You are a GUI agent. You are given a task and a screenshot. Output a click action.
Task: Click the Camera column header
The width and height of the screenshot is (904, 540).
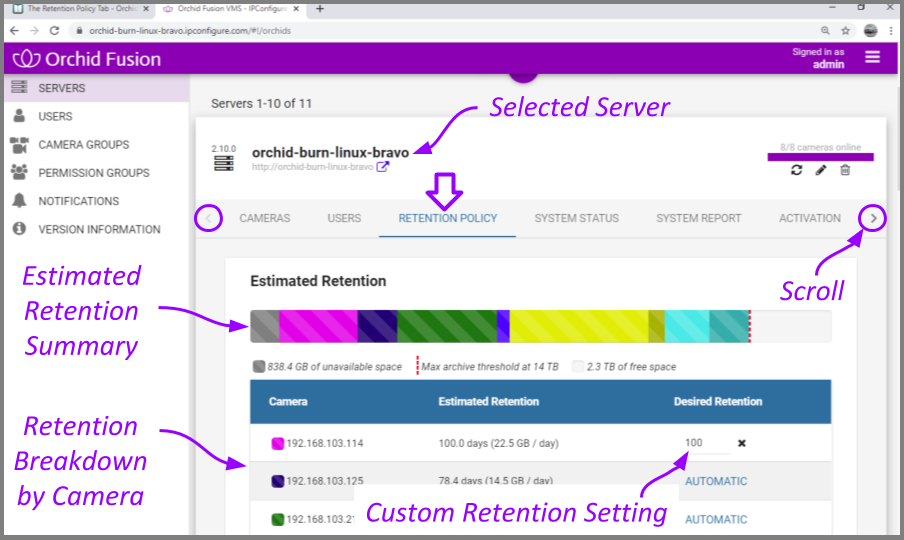coord(288,402)
